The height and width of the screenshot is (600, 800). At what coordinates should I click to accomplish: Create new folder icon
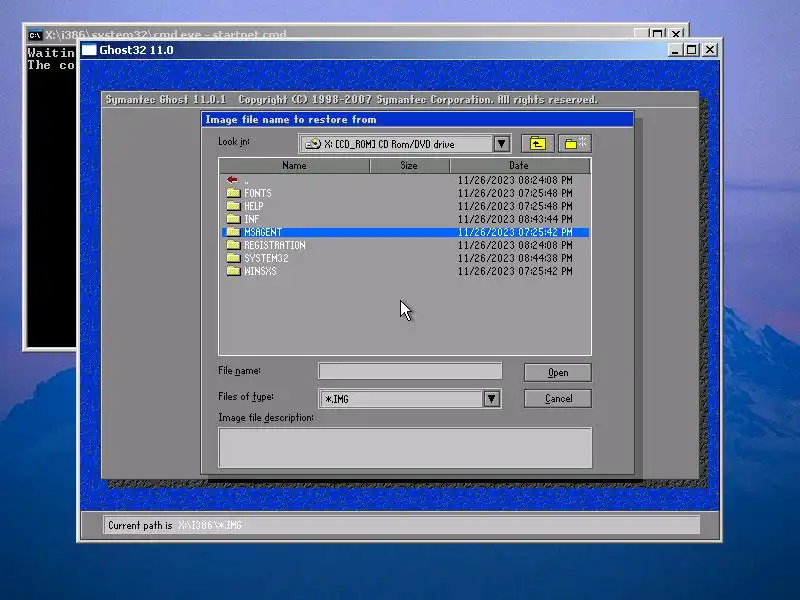(x=575, y=144)
